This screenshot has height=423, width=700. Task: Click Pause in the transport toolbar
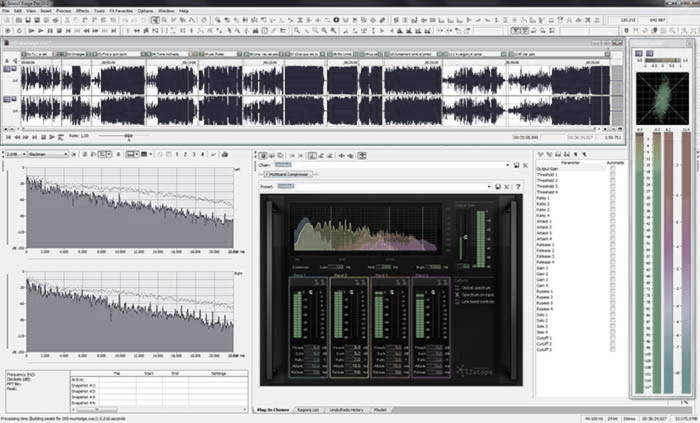point(50,31)
